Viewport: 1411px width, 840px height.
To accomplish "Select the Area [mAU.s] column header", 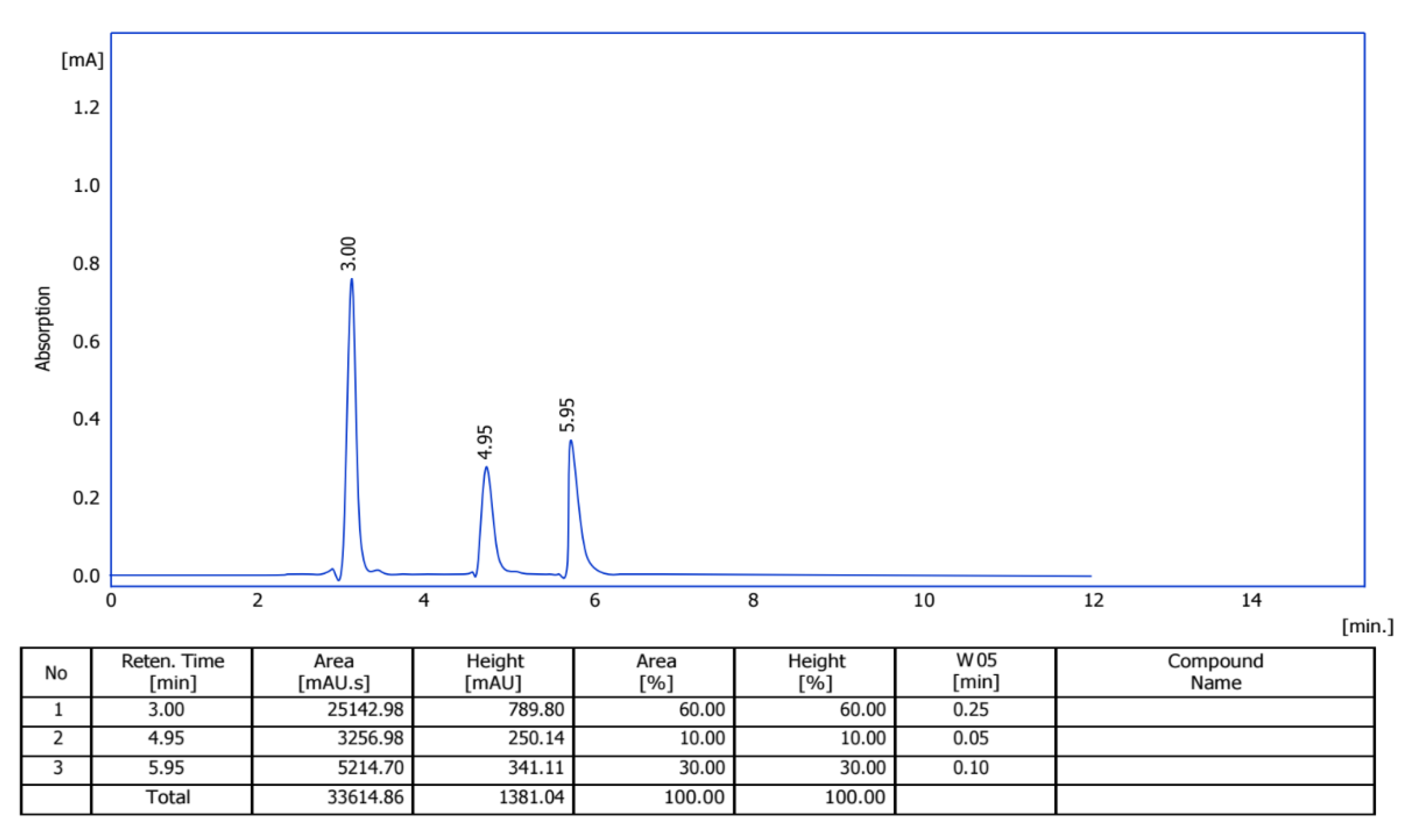I will [334, 671].
